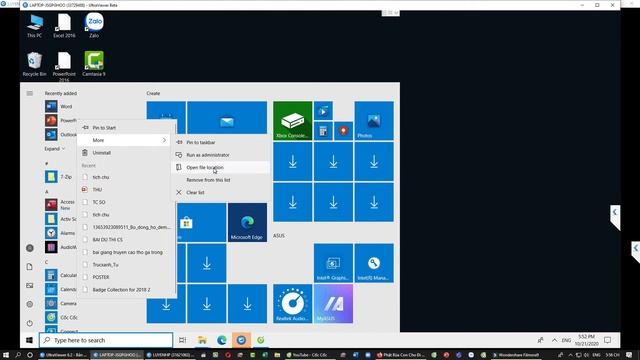Switch to Wondershare Filmora taskbar window
640x360 pixels.
(x=516, y=355)
